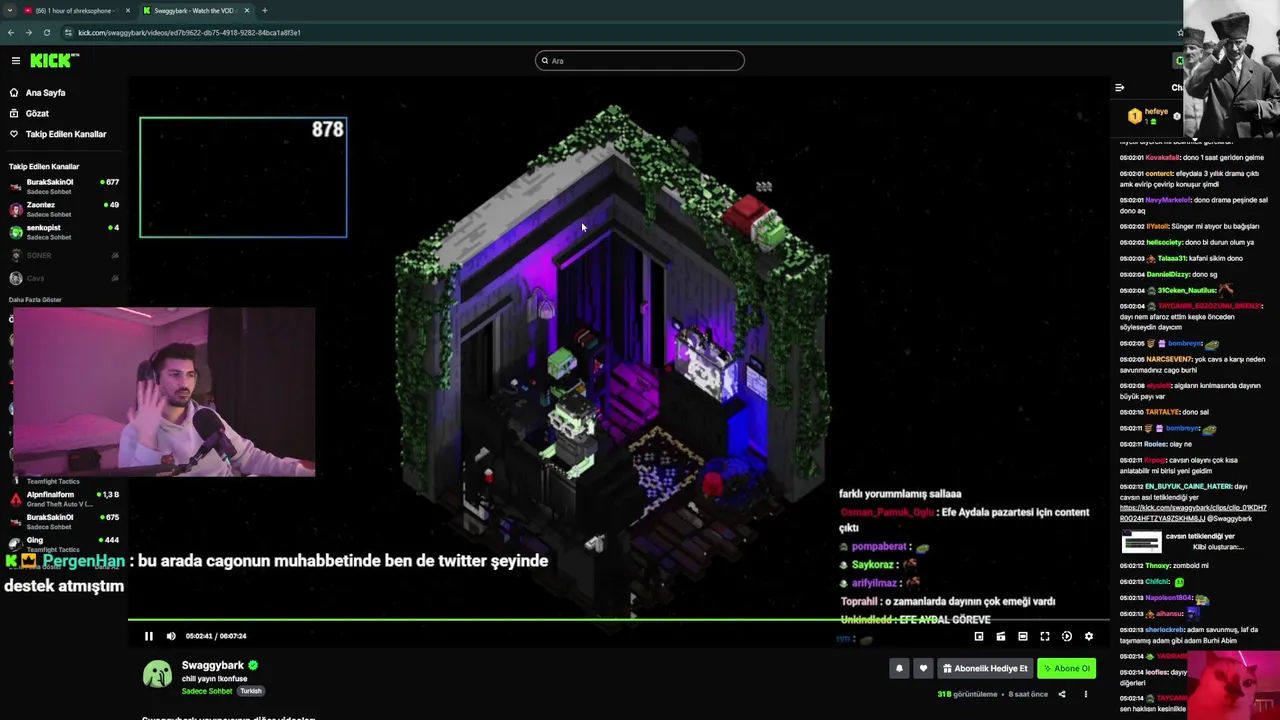This screenshot has height=720, width=1280.
Task: Go back in browser history
Action: [11, 32]
